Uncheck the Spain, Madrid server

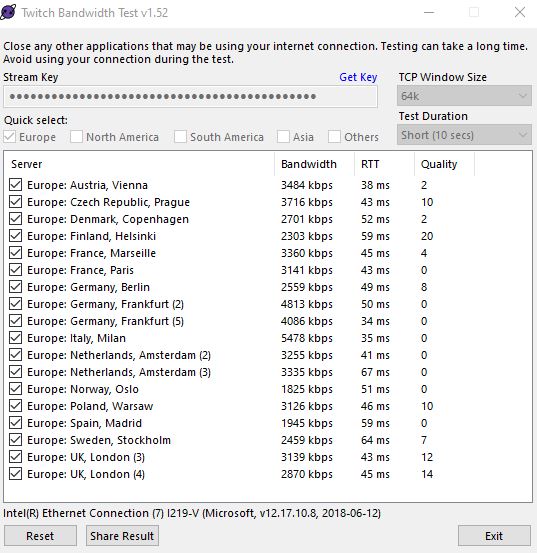tap(16, 423)
